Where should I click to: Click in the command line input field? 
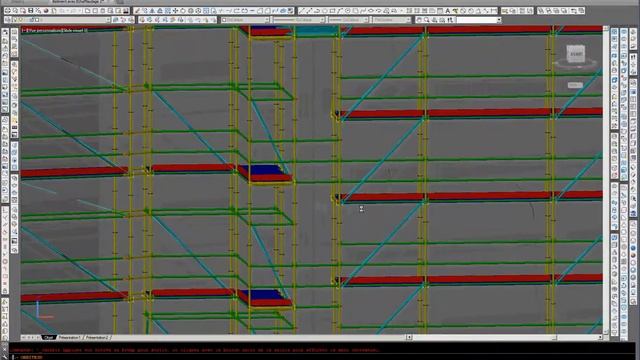322,357
